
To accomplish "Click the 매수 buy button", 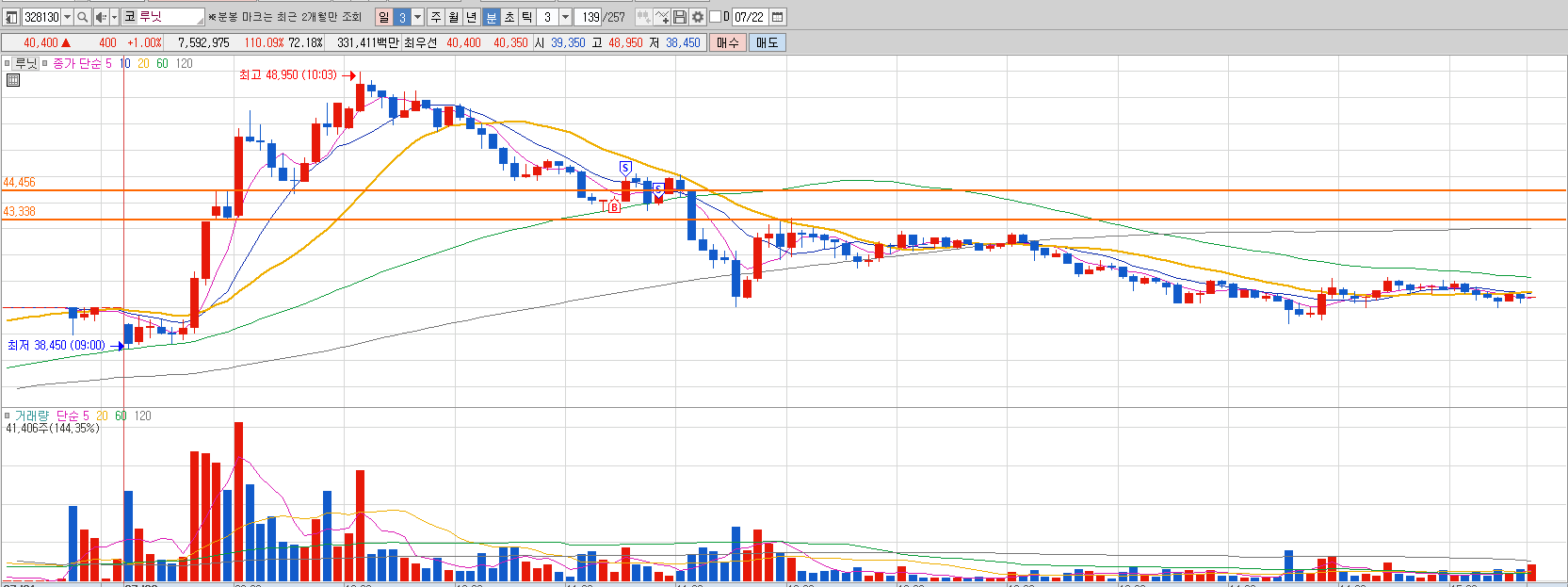I will (727, 42).
